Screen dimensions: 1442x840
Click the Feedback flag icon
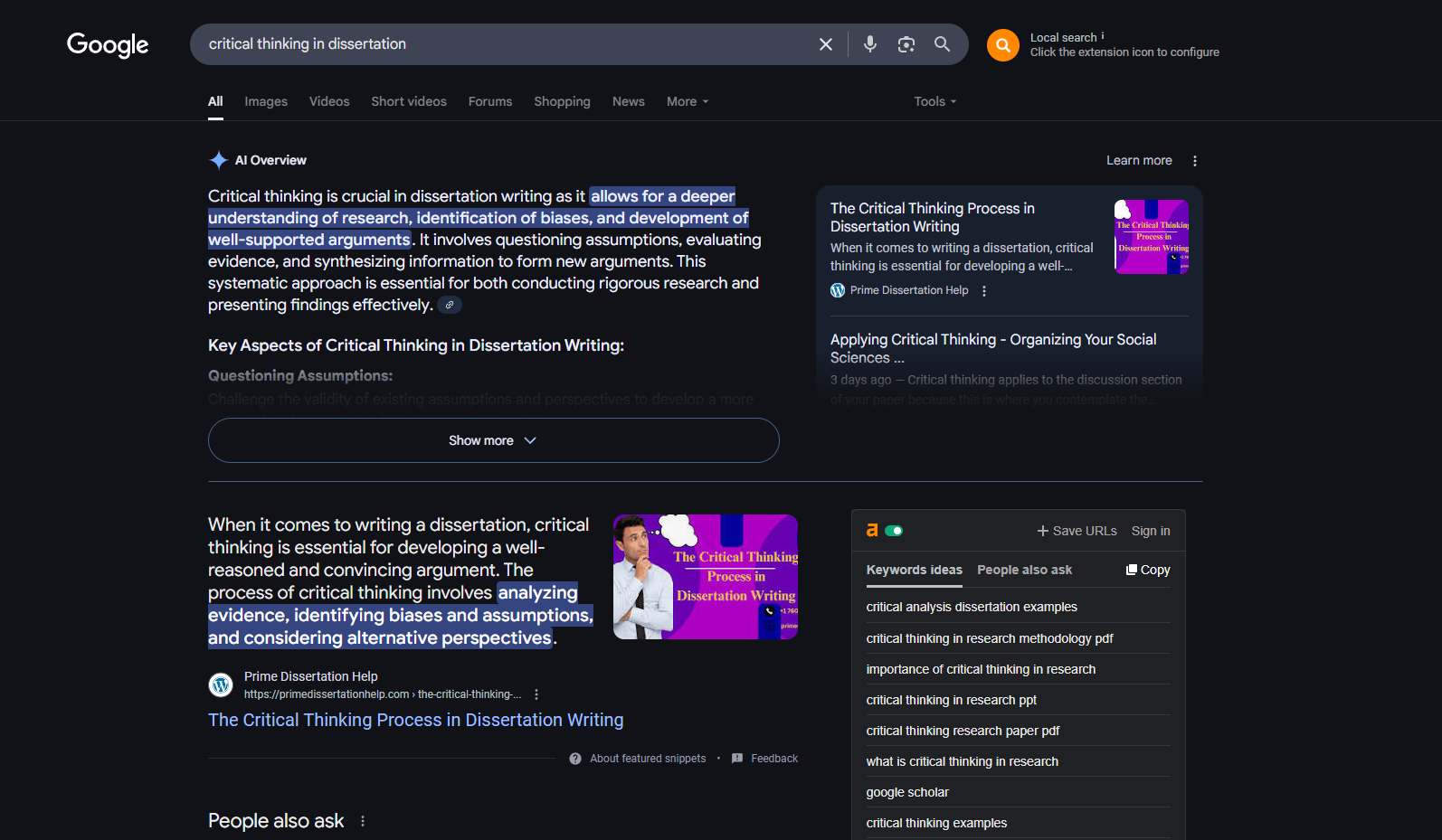pos(737,759)
